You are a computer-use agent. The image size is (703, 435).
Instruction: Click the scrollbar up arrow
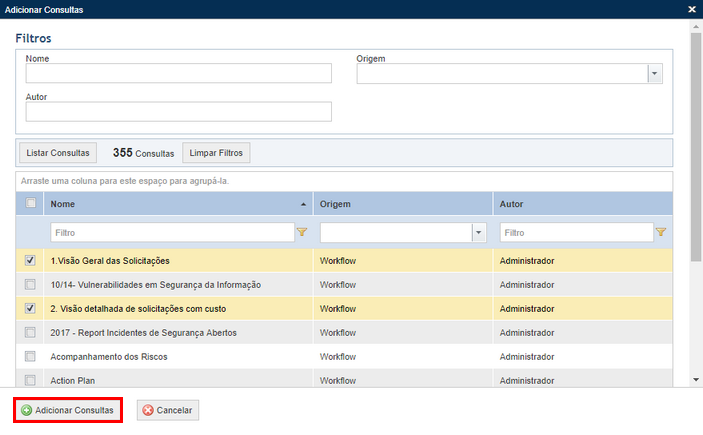696,27
